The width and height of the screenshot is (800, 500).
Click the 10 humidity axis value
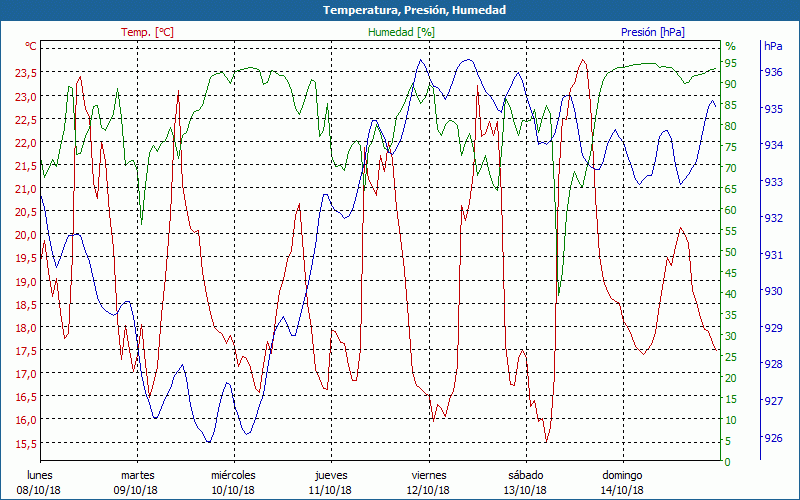pyautogui.click(x=731, y=420)
